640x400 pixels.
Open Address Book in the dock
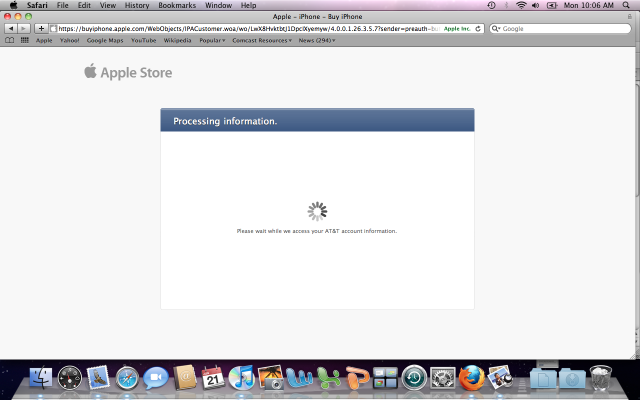184,377
